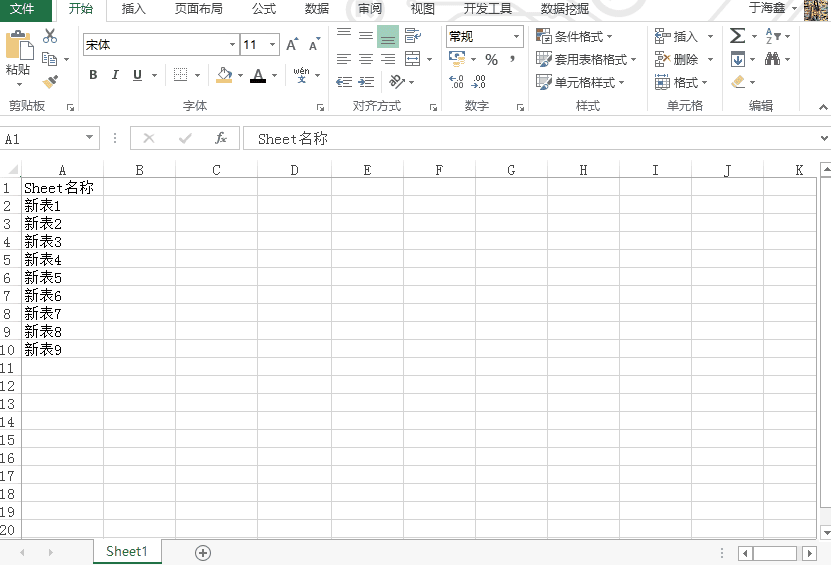Toggle Bold formatting
The height and width of the screenshot is (565, 831).
[x=93, y=75]
